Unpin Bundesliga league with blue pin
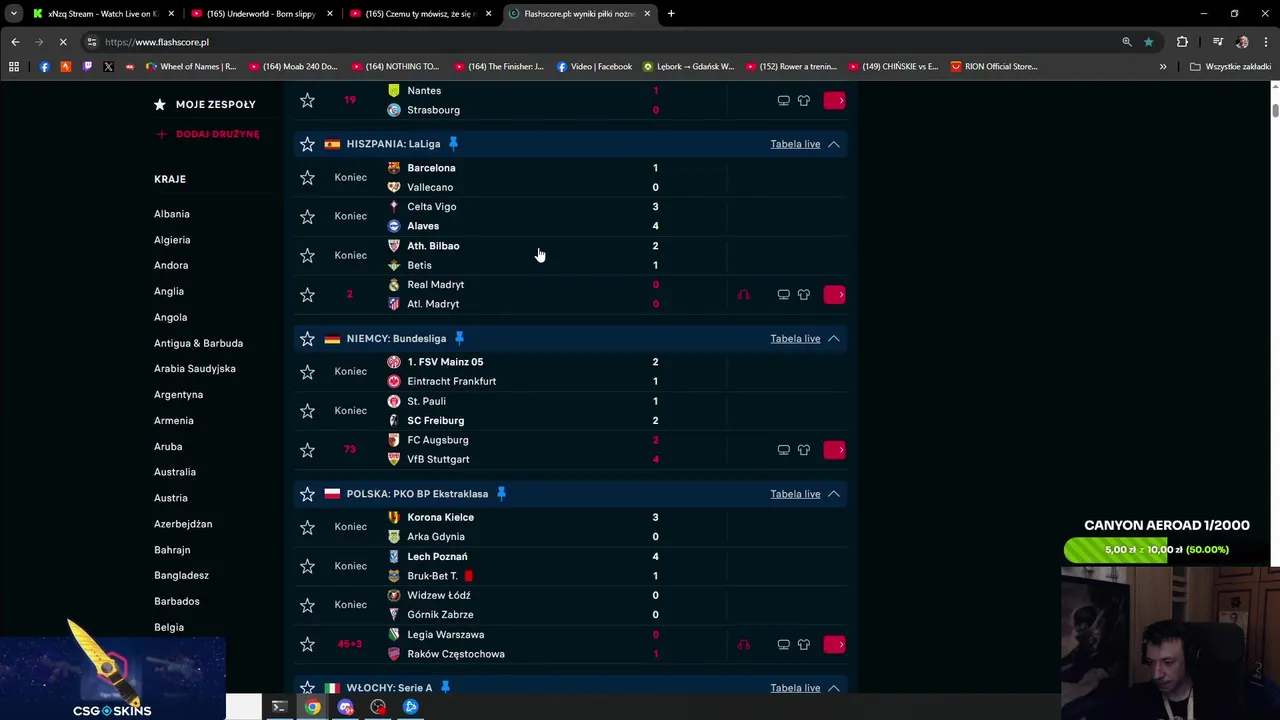1280x720 pixels. (459, 338)
